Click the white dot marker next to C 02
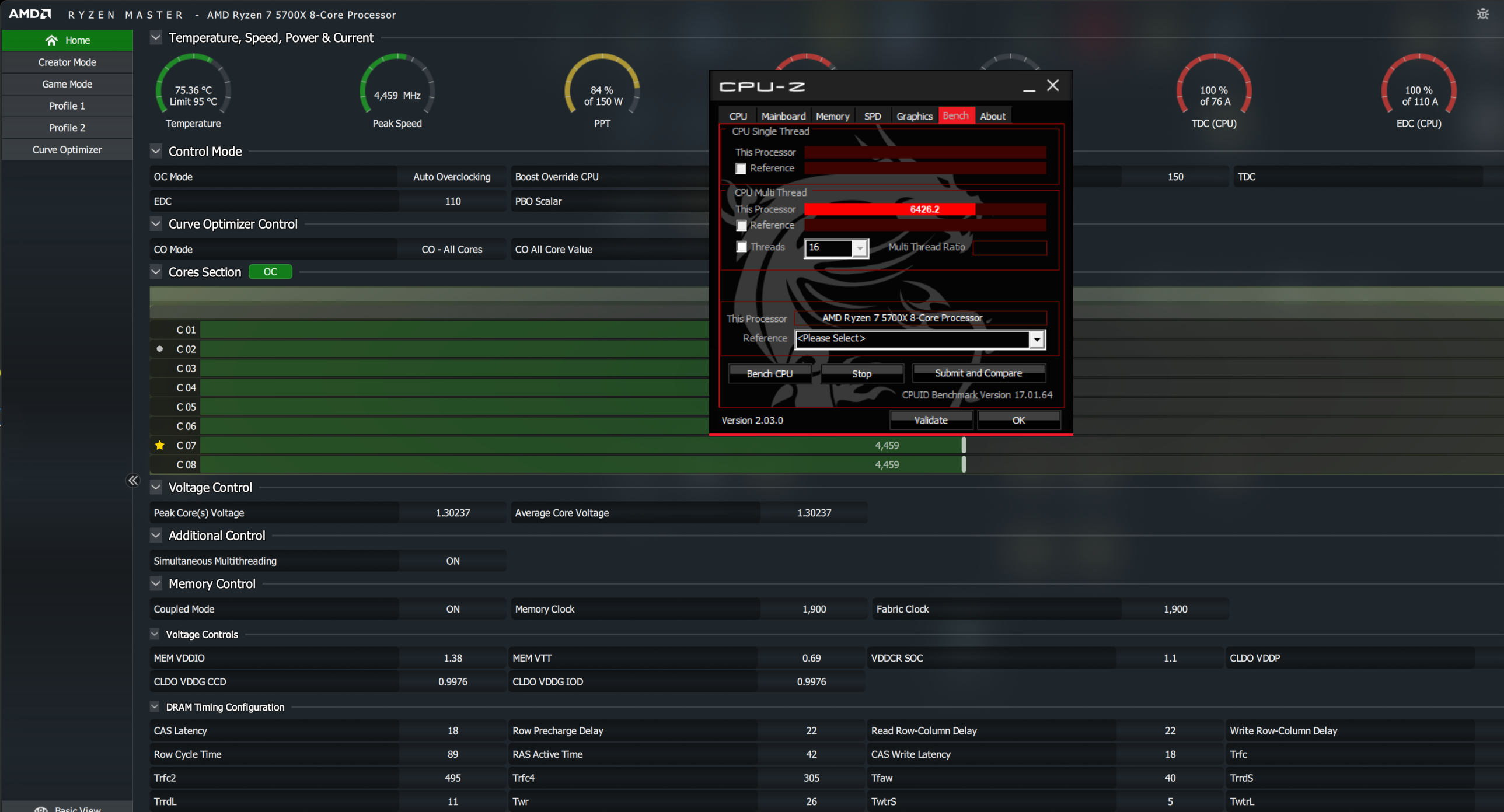This screenshot has width=1504, height=812. (159, 349)
